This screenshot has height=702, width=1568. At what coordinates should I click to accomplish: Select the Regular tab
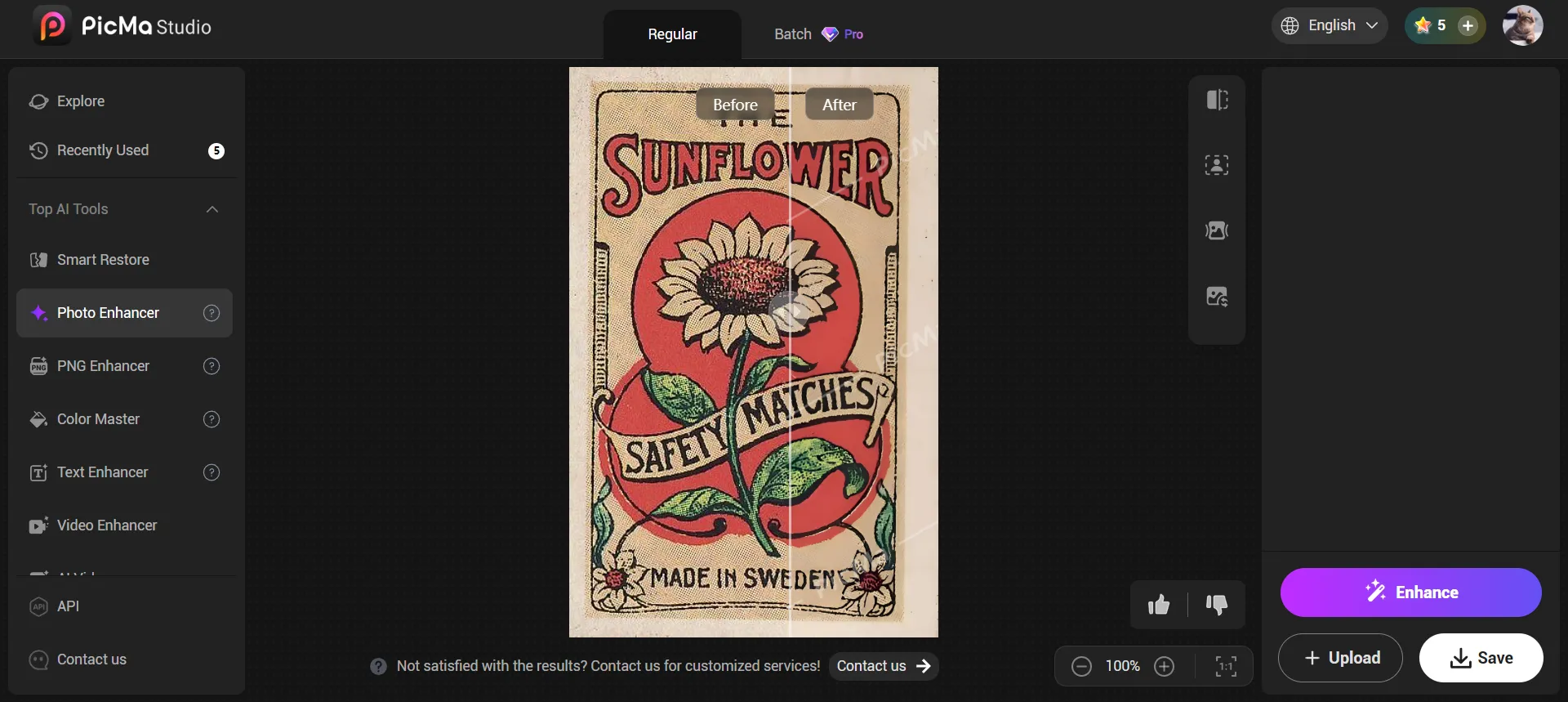pyautogui.click(x=672, y=34)
